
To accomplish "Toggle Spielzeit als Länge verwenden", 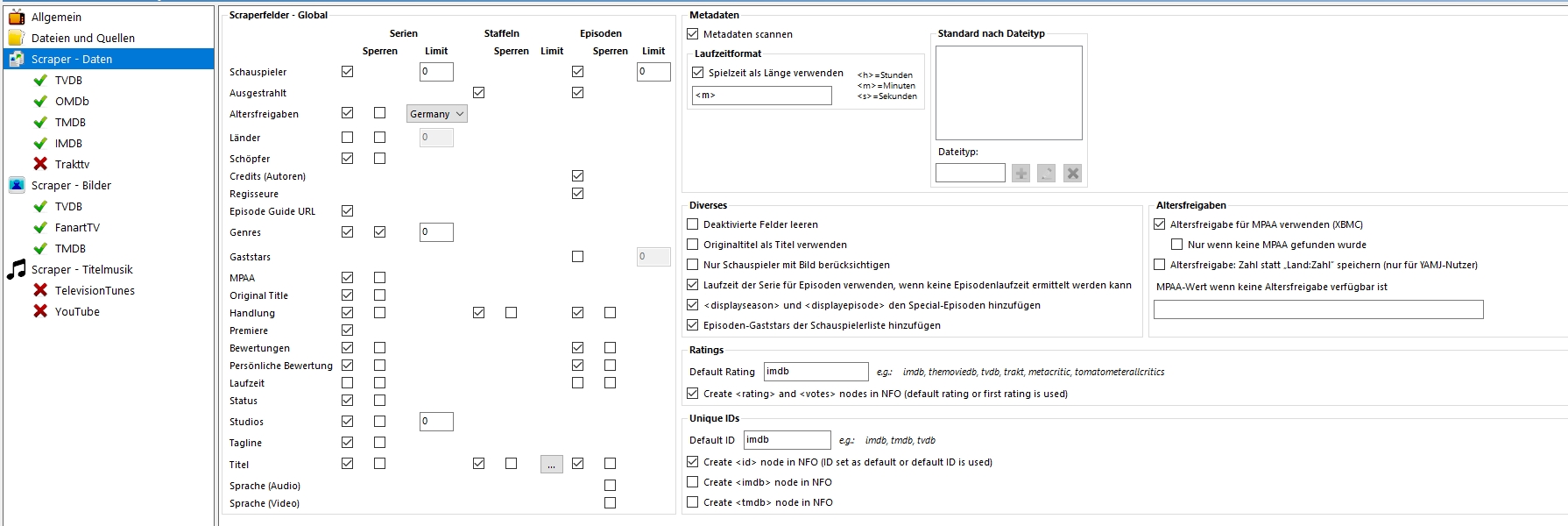I will 698,73.
